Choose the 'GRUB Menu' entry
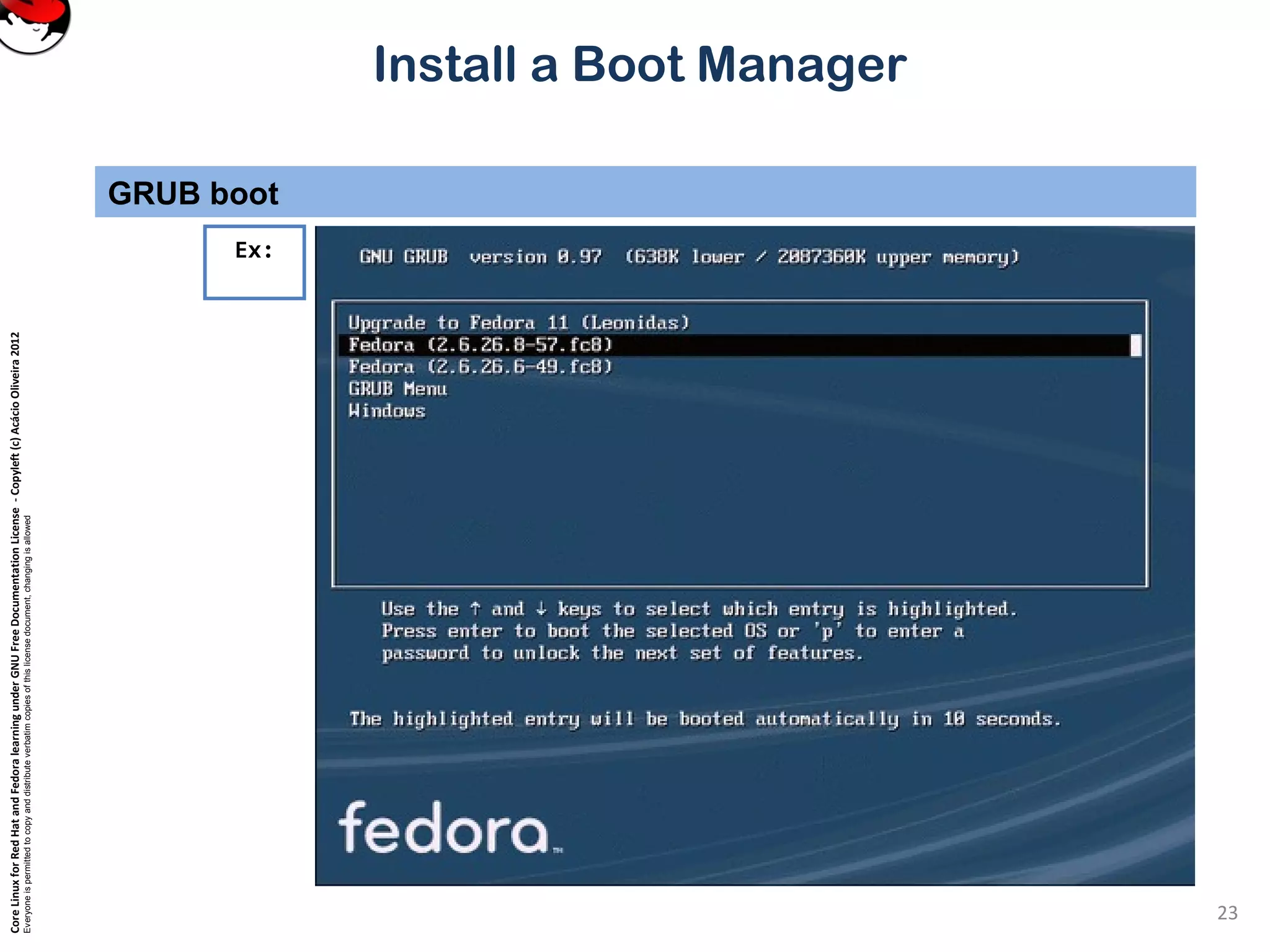The width and height of the screenshot is (1270, 952). tap(397, 389)
